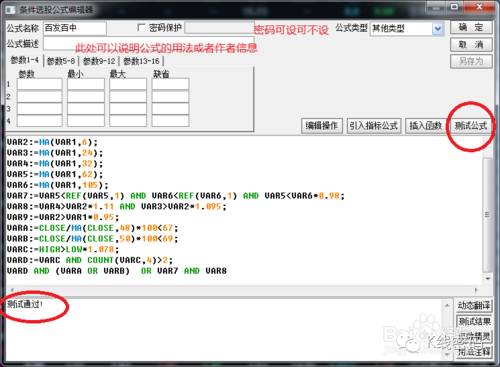Viewport: 500px width, 367px height.
Task: Click row 4 缺省 value field
Action: click(x=170, y=121)
